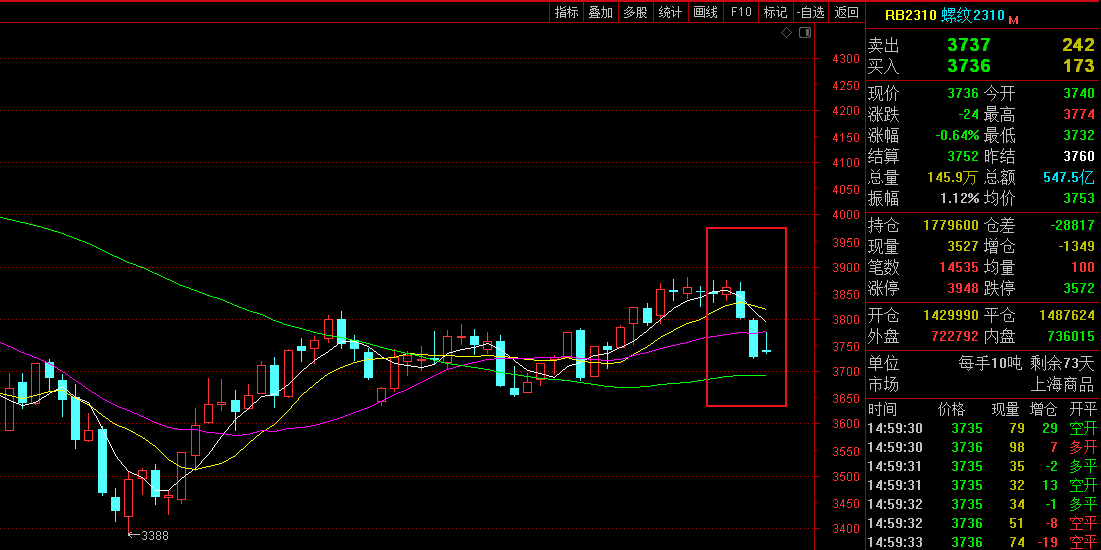Activate the 画线 drawing tool
Viewport: 1101px width, 550px height.
coord(706,12)
